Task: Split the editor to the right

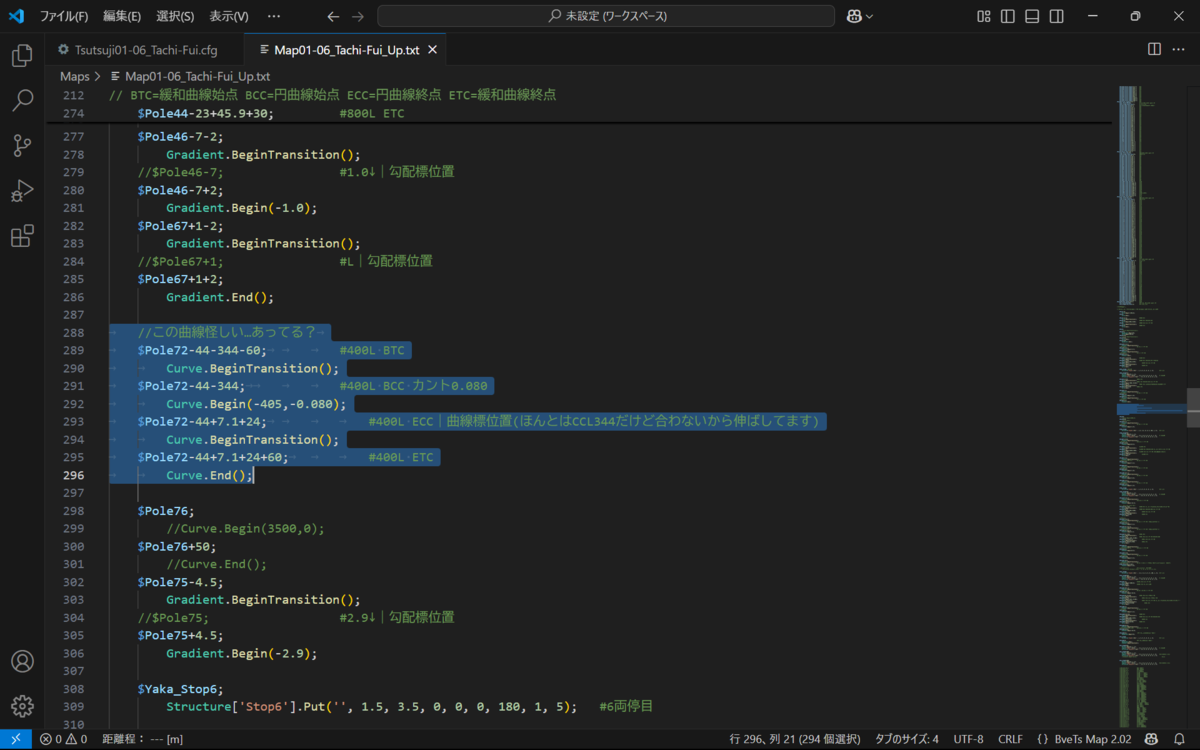Action: point(1154,49)
